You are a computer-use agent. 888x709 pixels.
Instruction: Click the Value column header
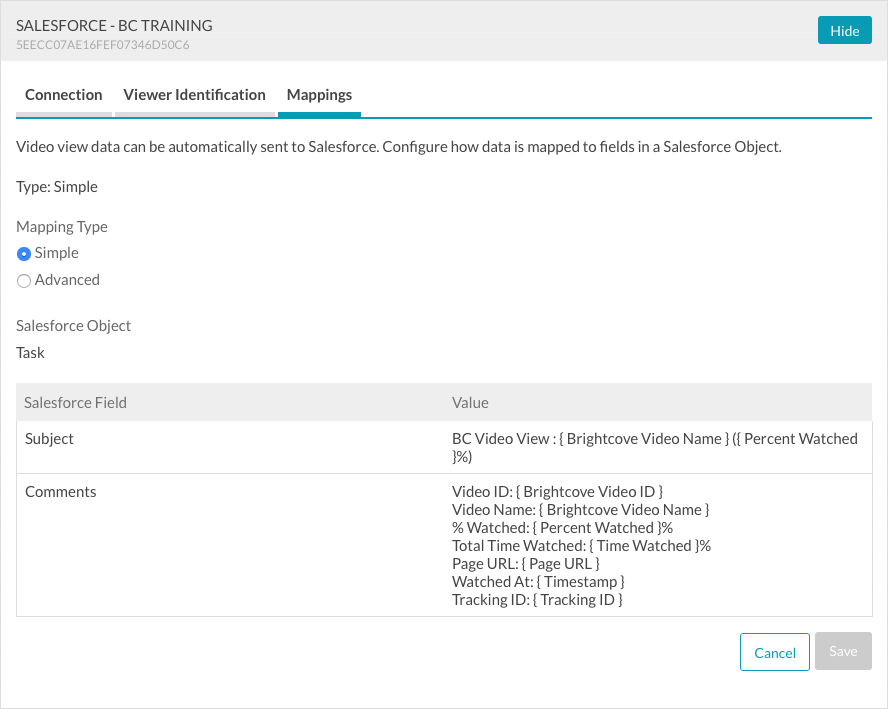[470, 403]
